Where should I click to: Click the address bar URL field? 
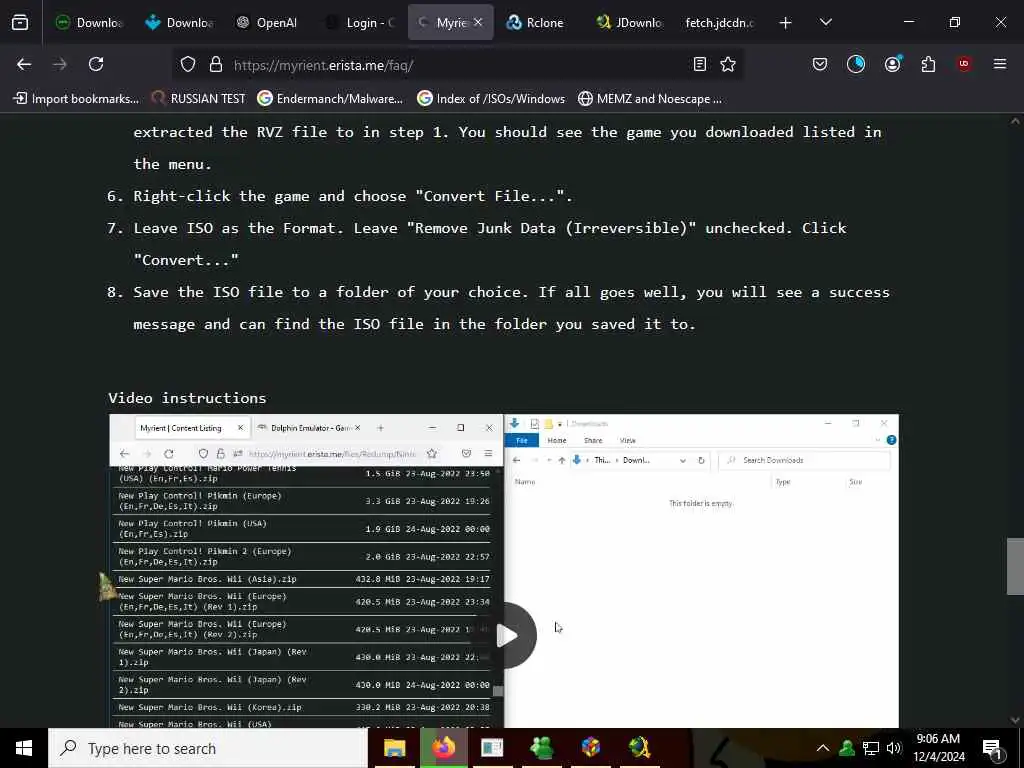[457, 65]
